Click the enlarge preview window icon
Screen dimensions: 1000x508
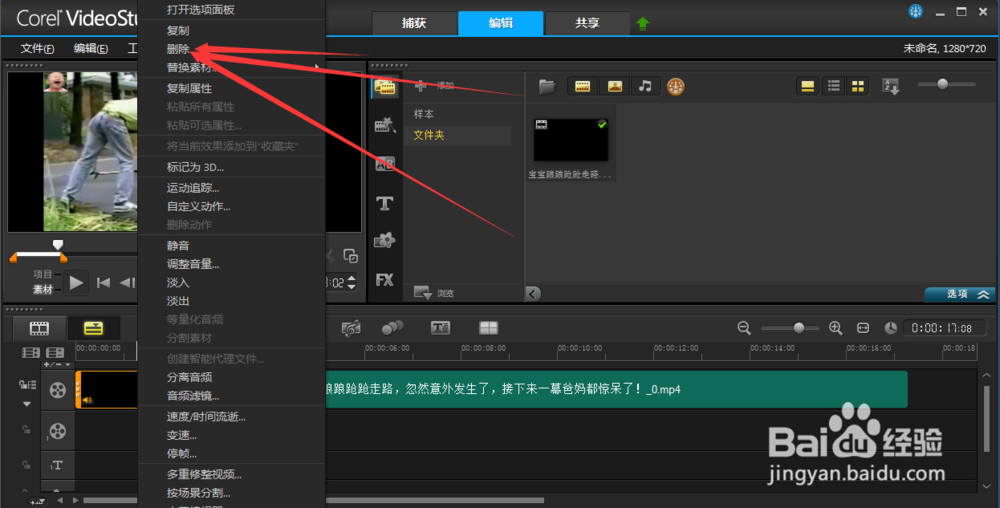tap(350, 256)
